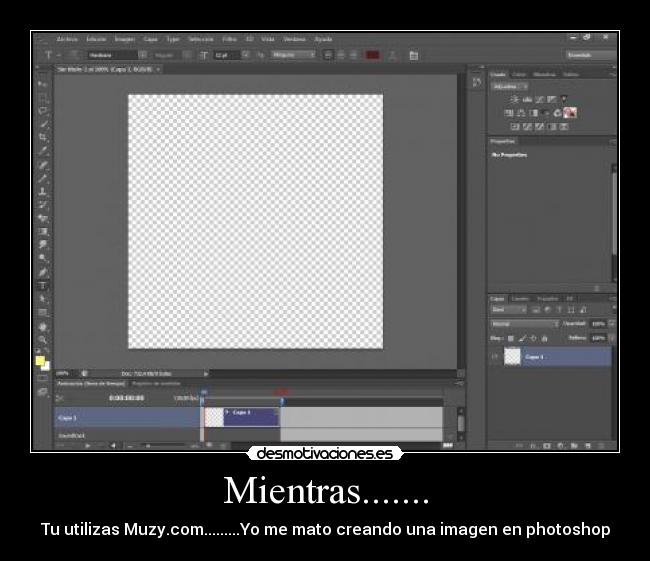Add a Curves adjustment
This screenshot has height=561, width=650.
pos(539,99)
